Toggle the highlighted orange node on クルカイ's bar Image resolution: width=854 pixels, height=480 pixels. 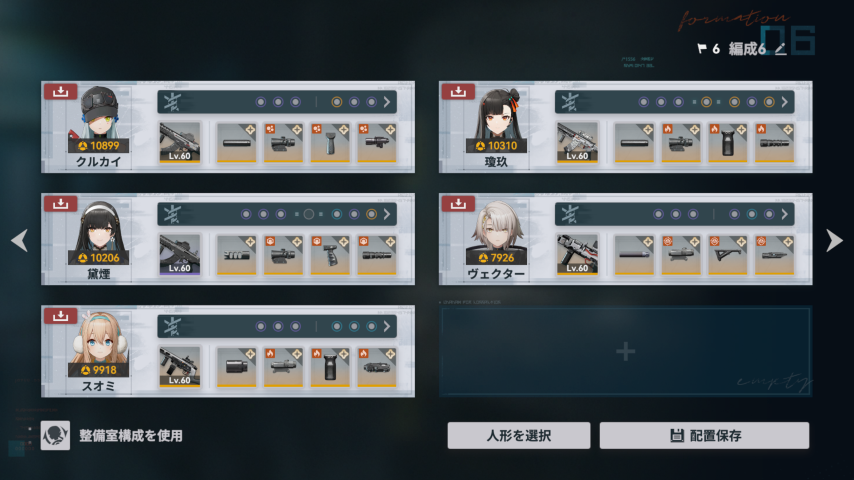tap(337, 102)
